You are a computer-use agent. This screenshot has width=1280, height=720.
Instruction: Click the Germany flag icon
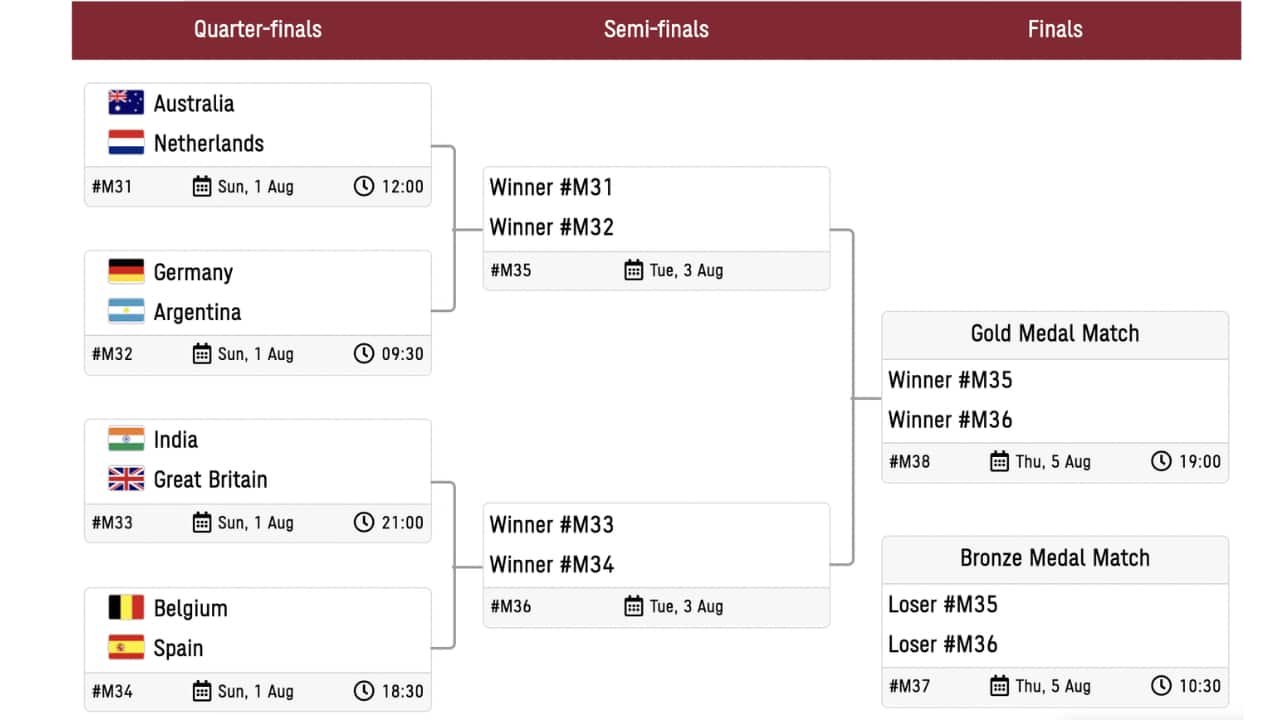click(x=126, y=272)
